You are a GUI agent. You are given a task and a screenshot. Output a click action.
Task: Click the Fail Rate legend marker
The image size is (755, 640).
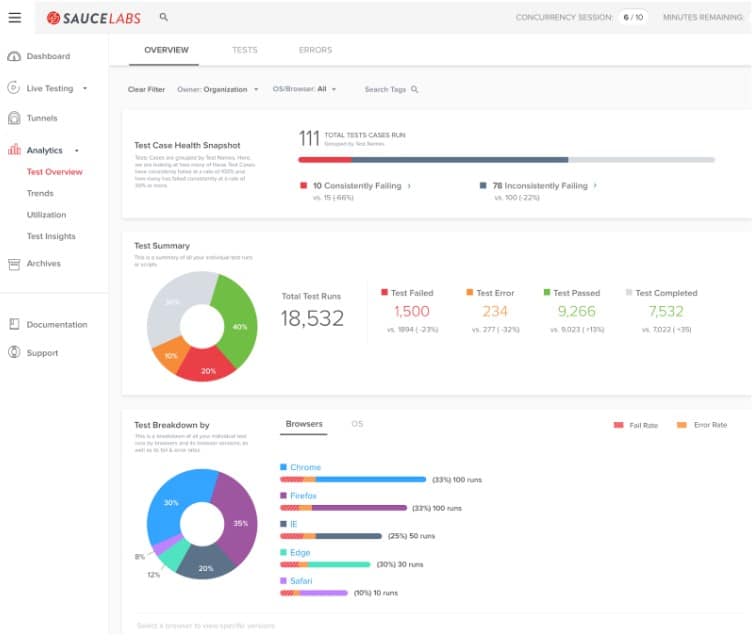(x=619, y=425)
